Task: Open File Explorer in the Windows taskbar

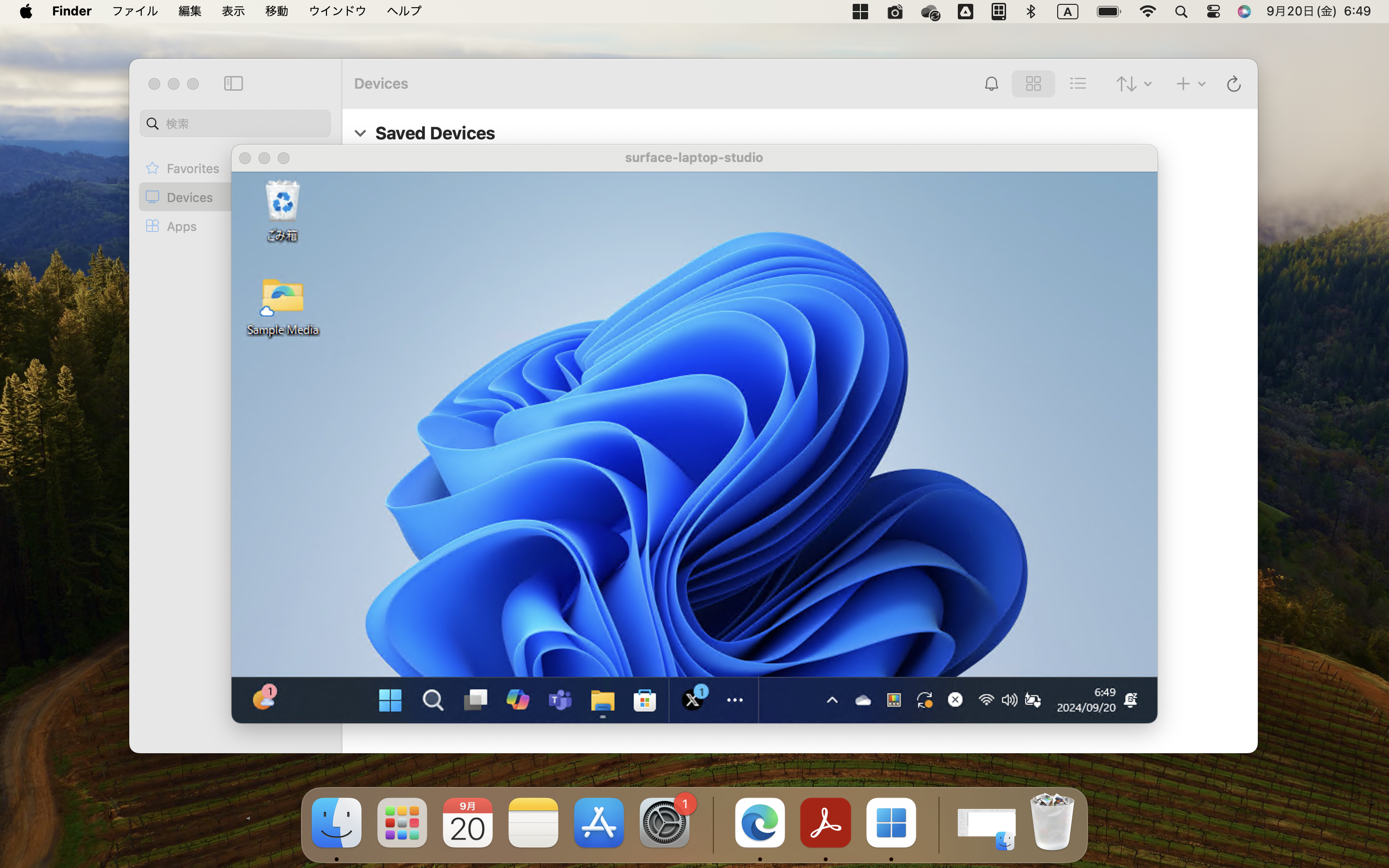Action: (602, 700)
